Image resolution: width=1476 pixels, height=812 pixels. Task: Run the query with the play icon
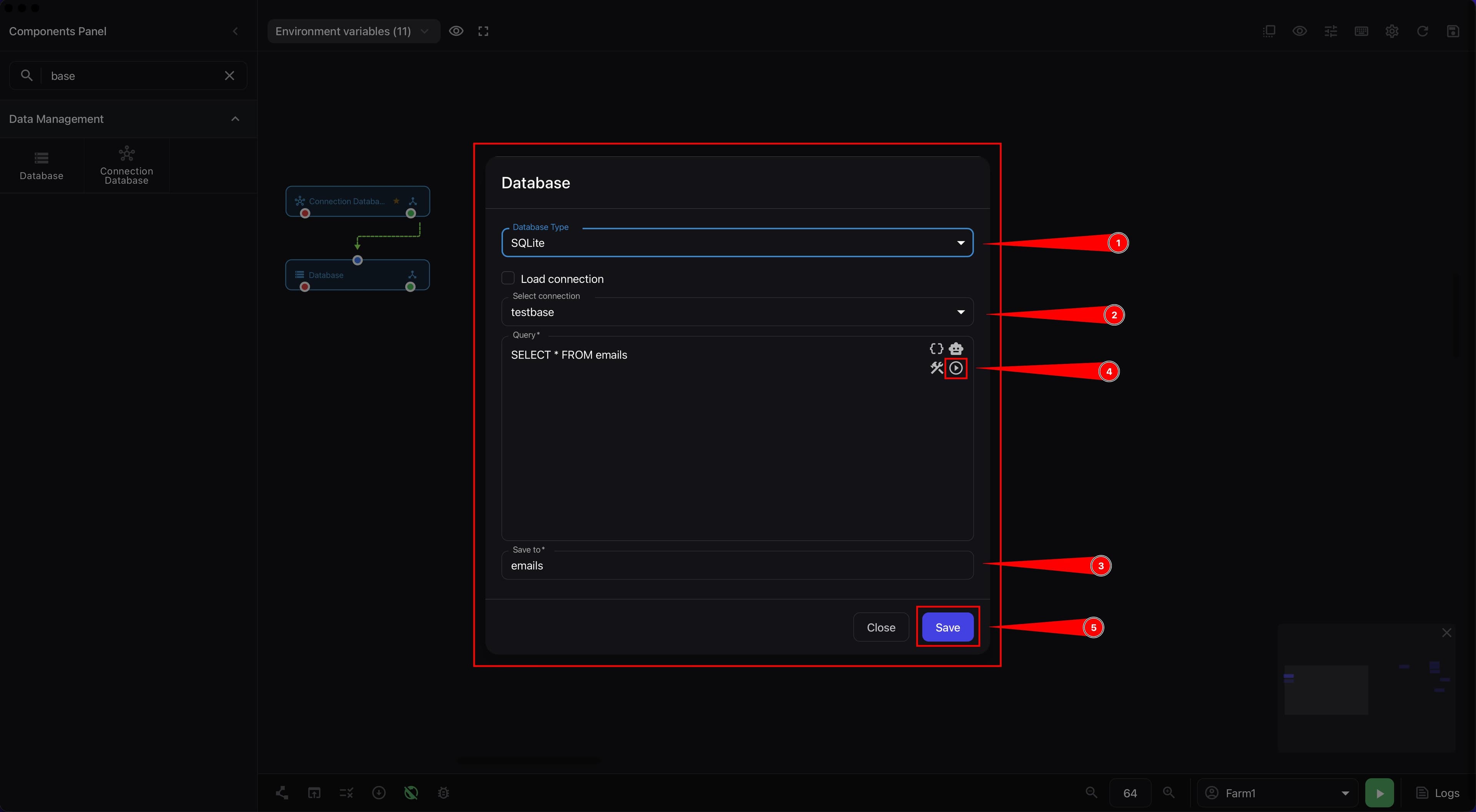click(x=956, y=368)
